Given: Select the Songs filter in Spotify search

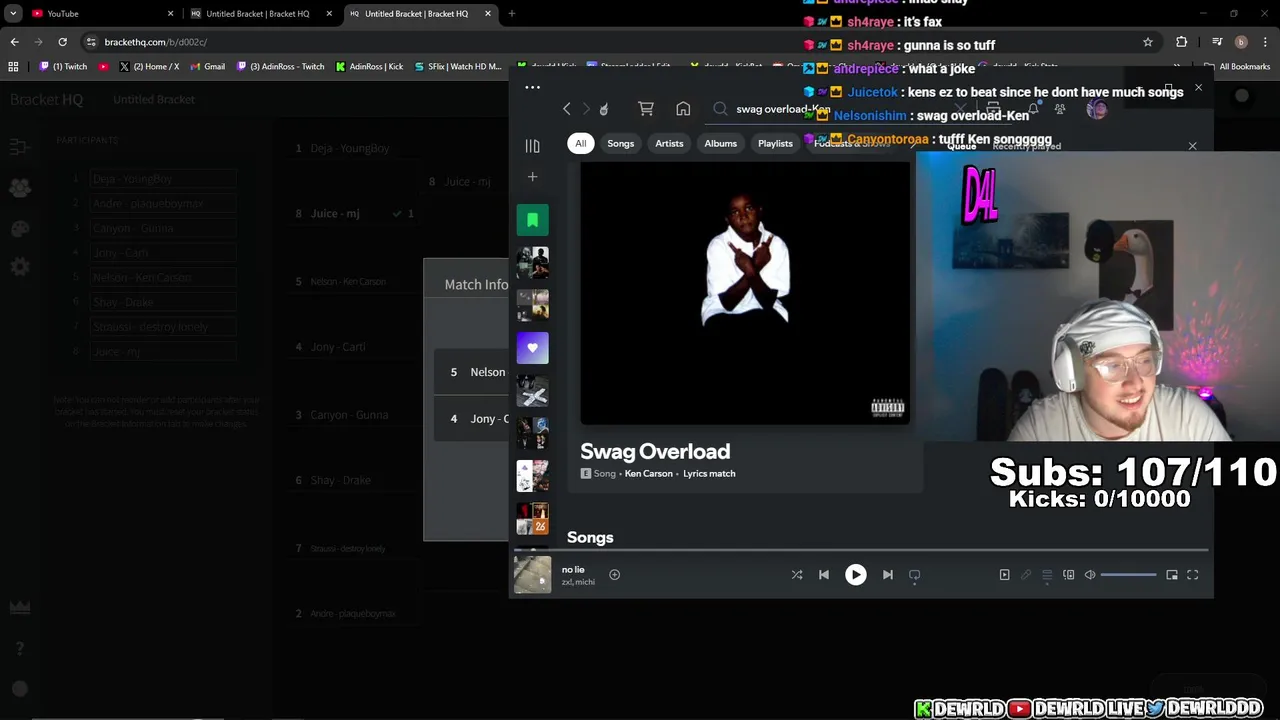Looking at the screenshot, I should click(620, 143).
